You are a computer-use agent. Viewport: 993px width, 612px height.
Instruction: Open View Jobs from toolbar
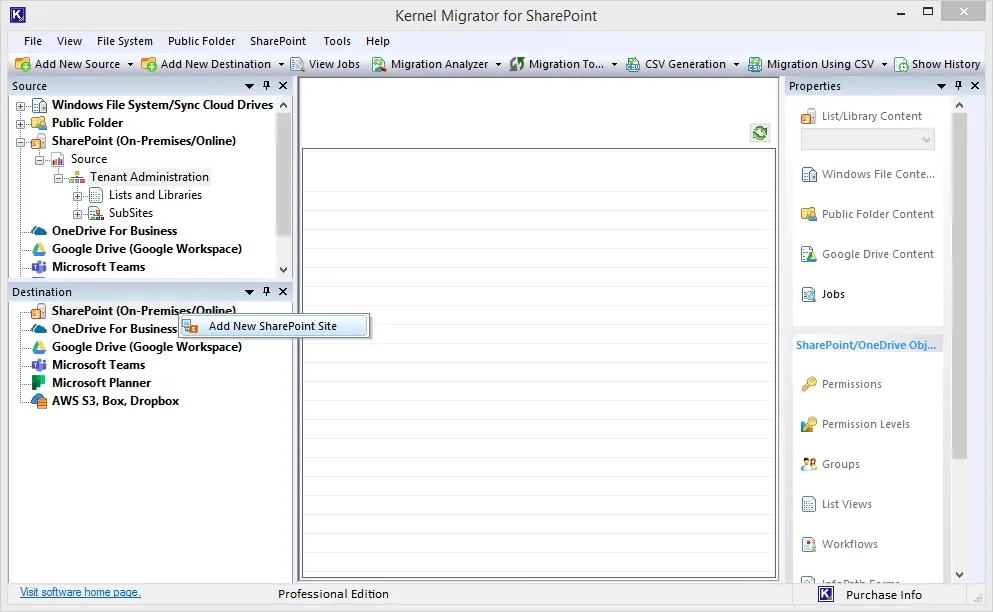pos(326,64)
